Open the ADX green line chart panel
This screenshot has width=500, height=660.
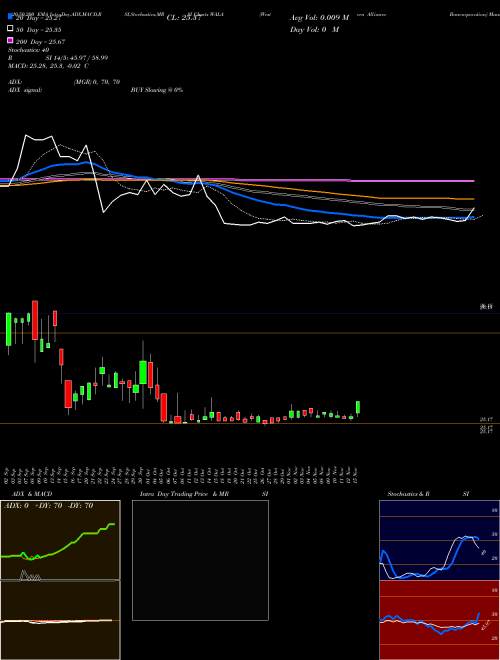point(60,540)
